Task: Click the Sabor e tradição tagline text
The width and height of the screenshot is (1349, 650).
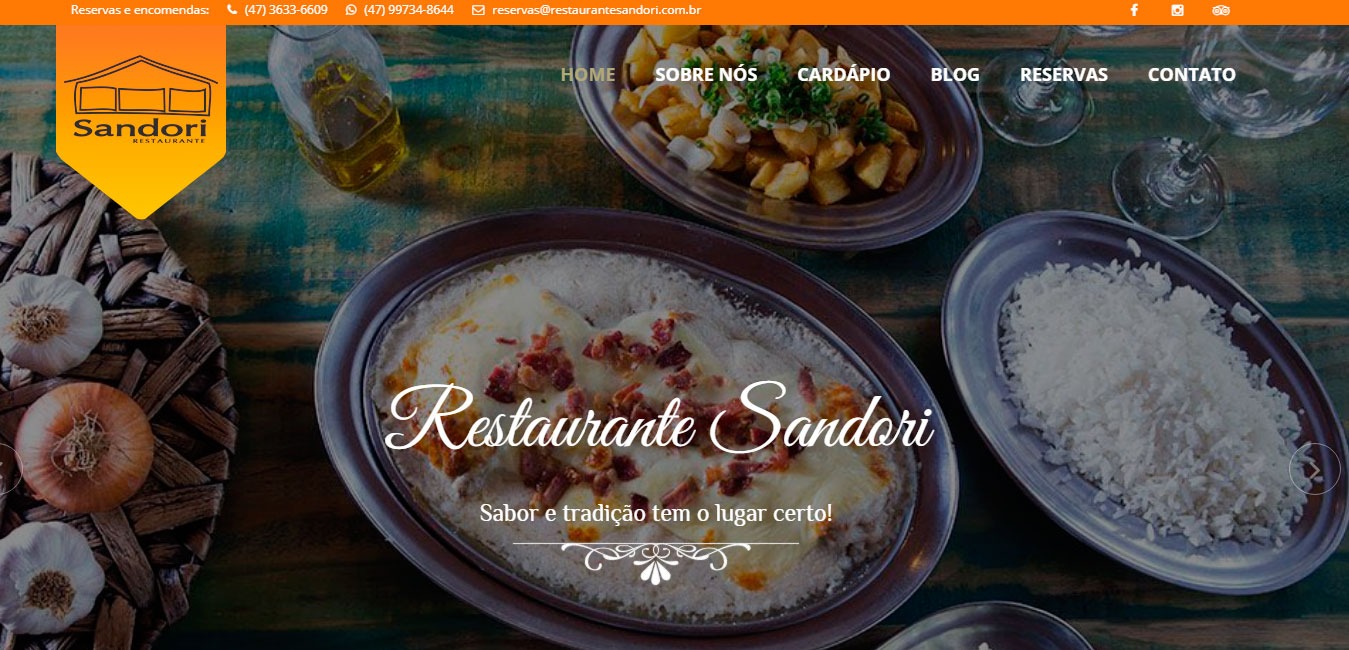Action: point(656,513)
